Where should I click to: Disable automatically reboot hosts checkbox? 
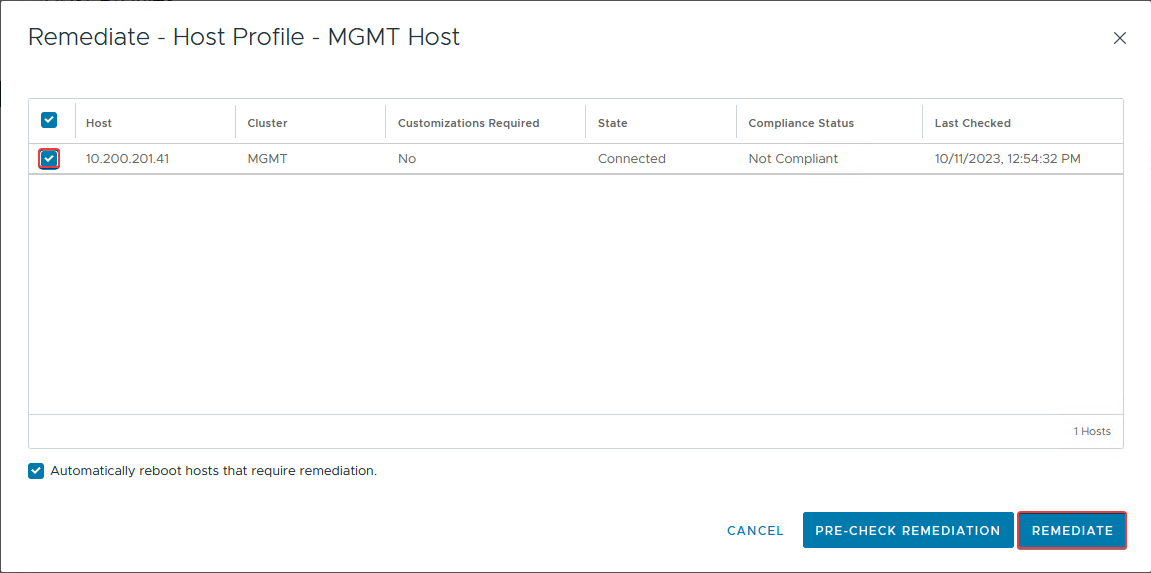(37, 471)
